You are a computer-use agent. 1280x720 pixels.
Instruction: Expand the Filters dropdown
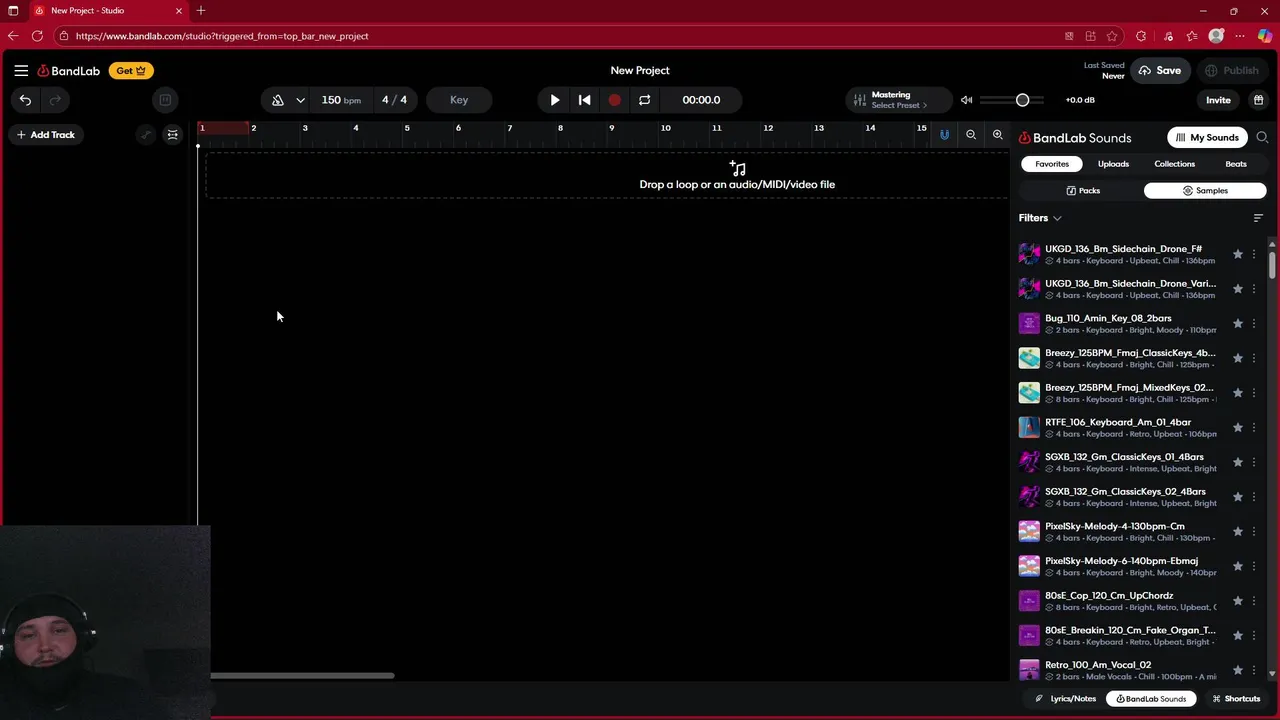tap(1040, 218)
